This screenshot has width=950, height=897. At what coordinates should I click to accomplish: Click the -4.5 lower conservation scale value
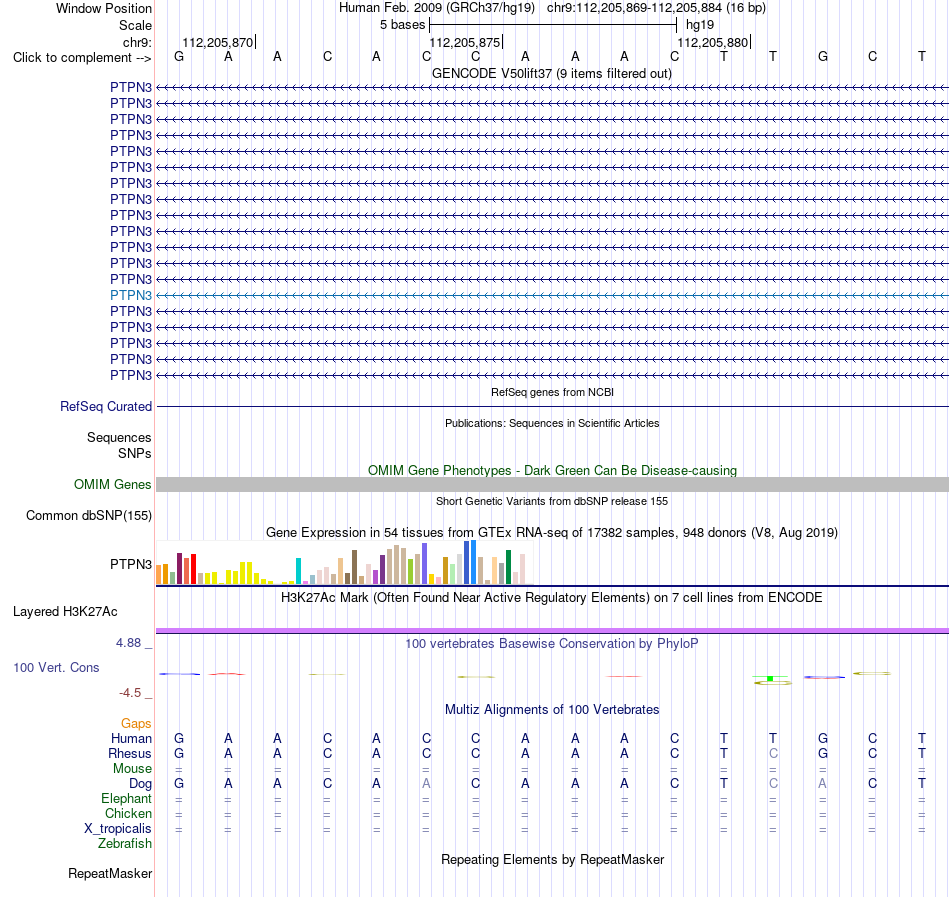pos(130,693)
